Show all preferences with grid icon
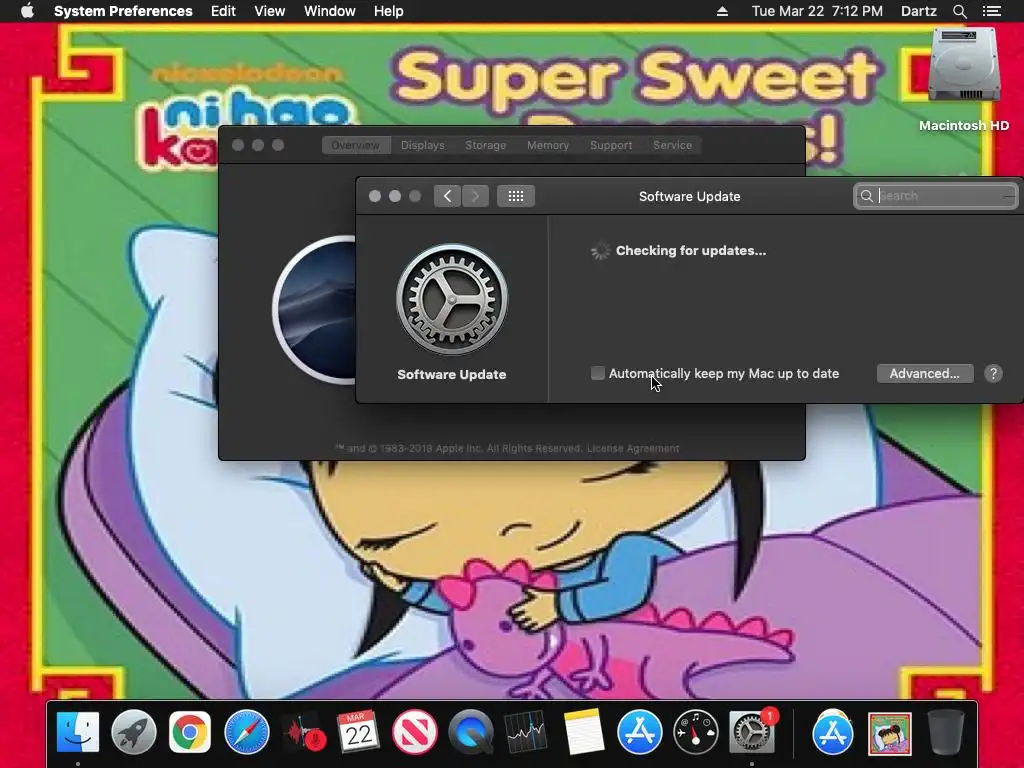The height and width of the screenshot is (768, 1024). tap(516, 196)
